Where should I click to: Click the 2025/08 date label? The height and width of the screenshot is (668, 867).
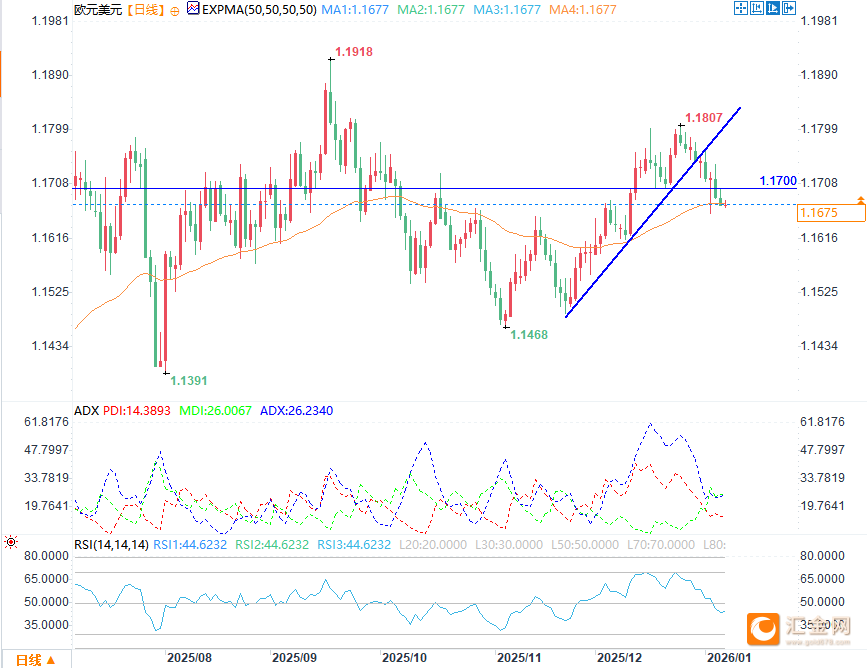tap(189, 657)
